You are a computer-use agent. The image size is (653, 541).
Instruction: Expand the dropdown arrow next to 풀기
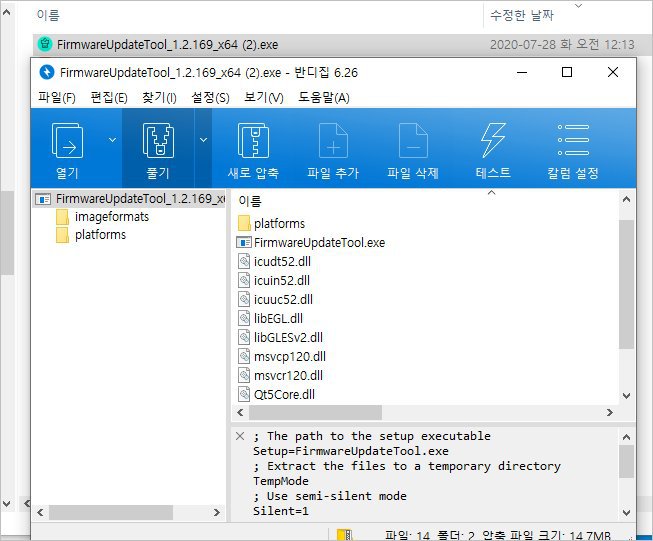click(x=204, y=140)
